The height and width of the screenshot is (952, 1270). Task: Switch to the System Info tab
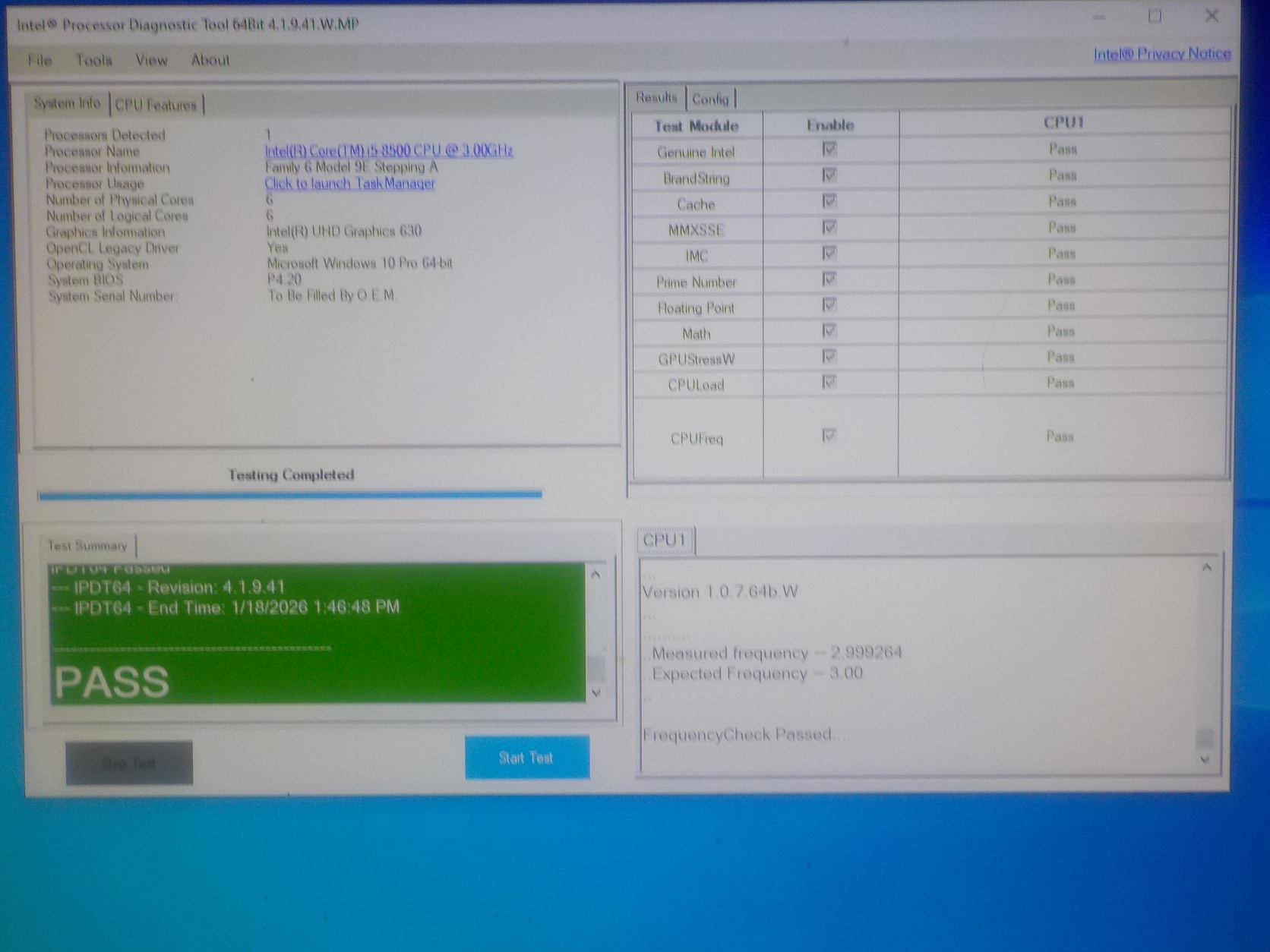pos(67,103)
